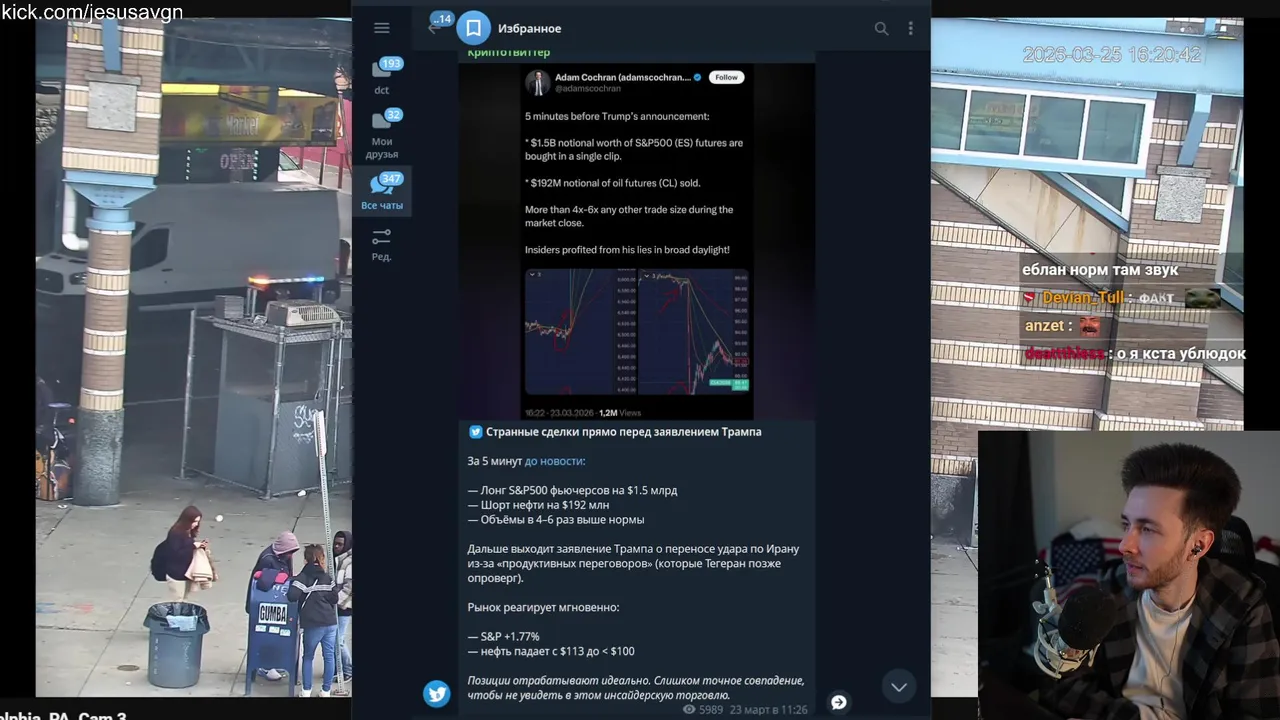This screenshot has height=720, width=1280.
Task: Open the three-dot chat options menu
Action: [910, 28]
